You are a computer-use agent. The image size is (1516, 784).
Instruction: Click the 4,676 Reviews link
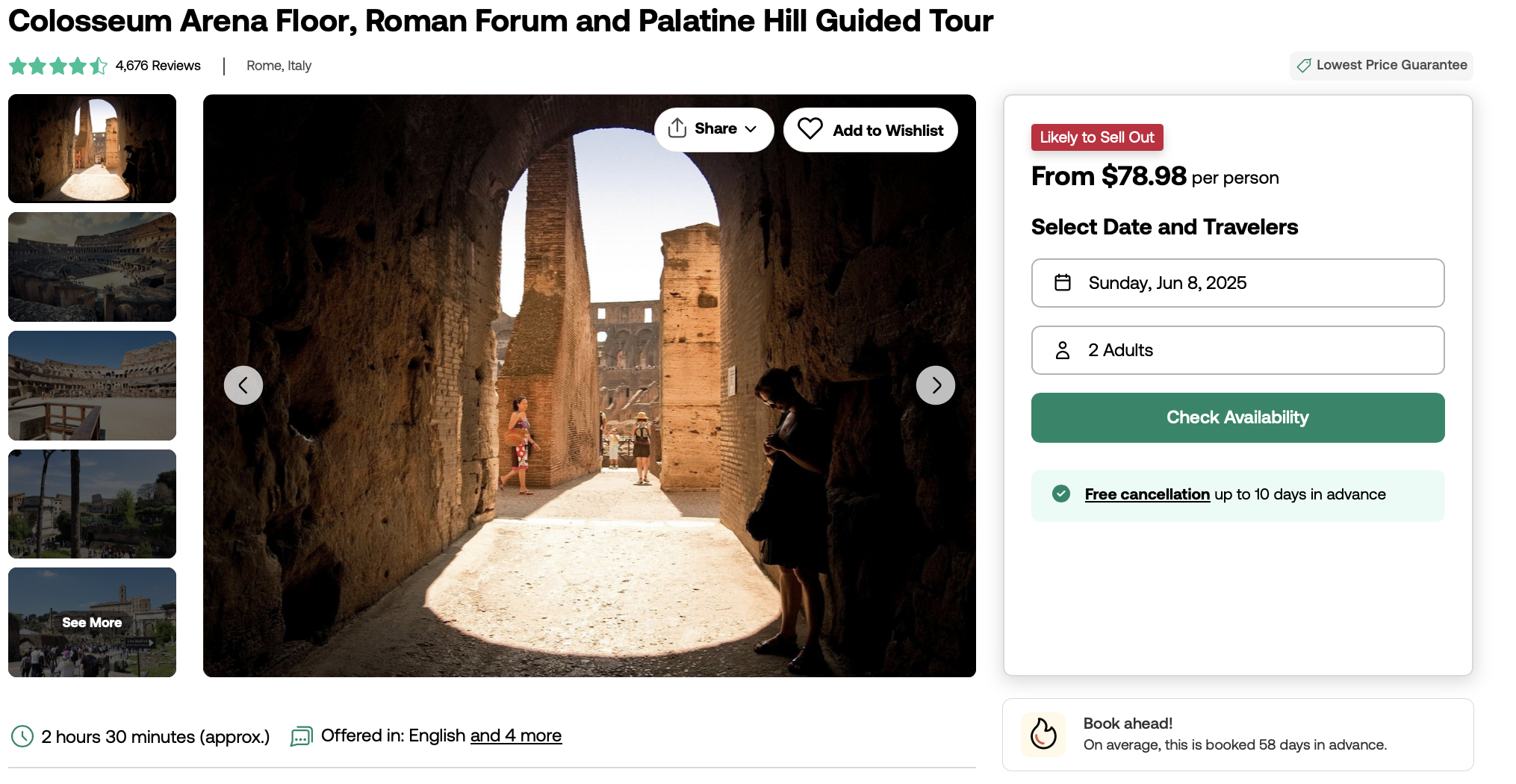click(x=158, y=66)
